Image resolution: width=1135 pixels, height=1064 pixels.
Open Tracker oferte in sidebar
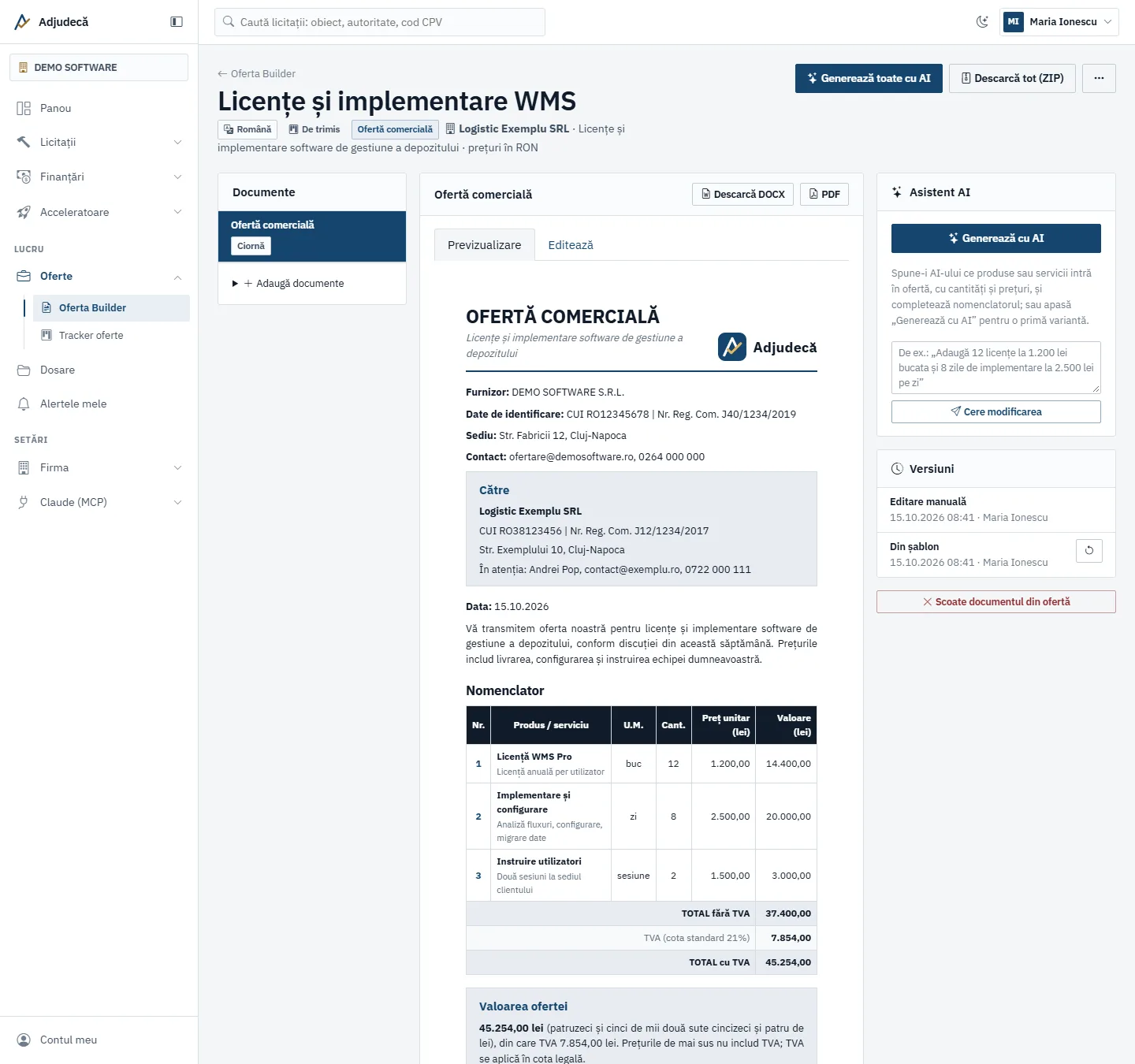[111, 335]
